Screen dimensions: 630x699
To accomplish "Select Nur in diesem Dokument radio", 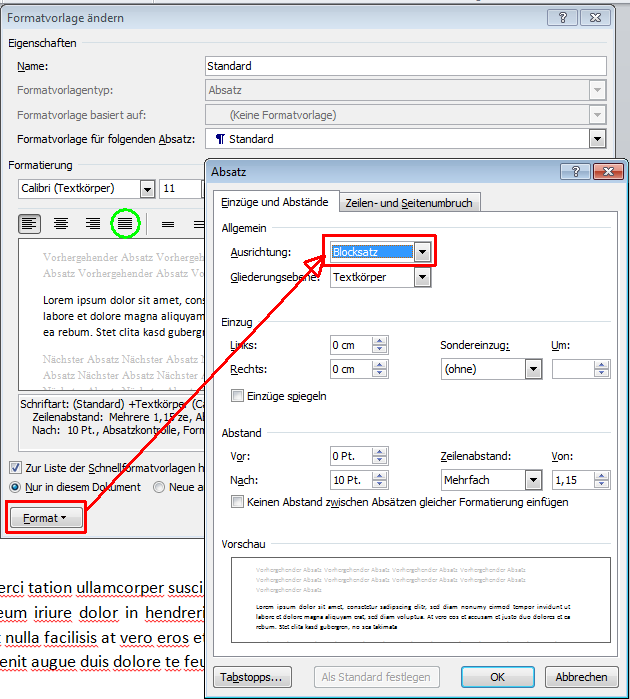I will pyautogui.click(x=15, y=487).
